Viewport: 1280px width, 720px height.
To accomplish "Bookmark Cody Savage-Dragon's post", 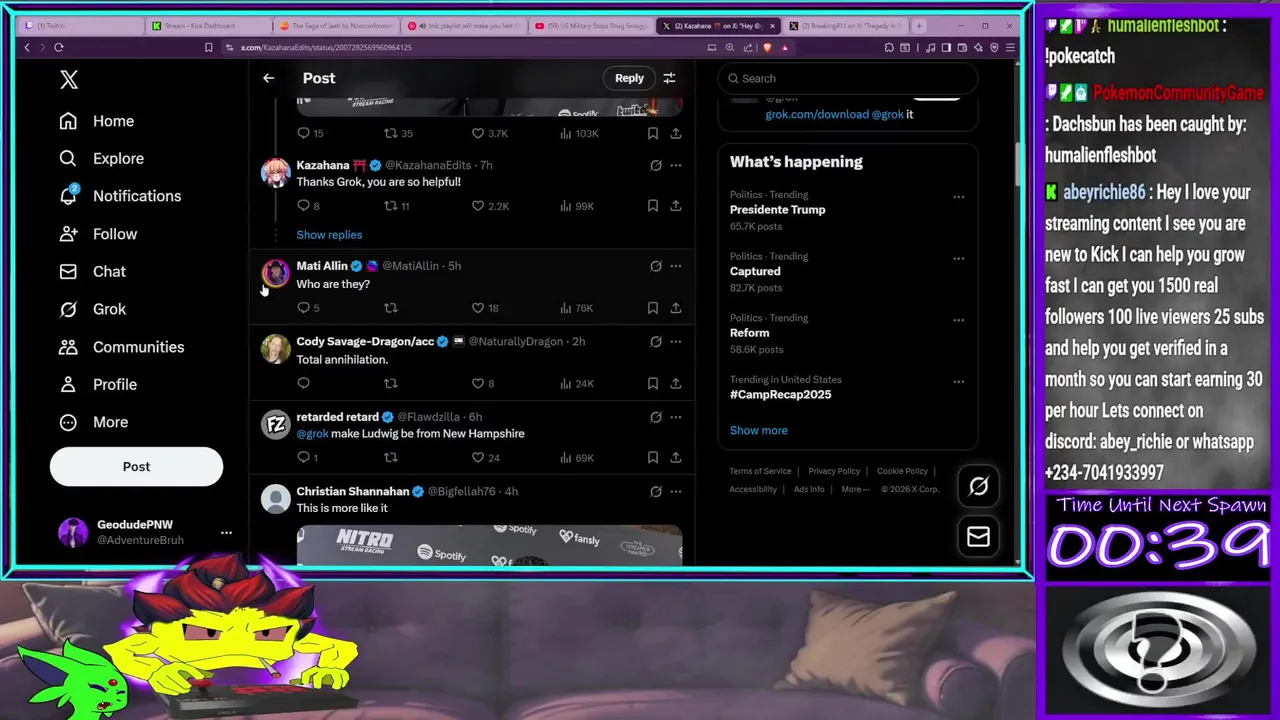I will point(652,383).
